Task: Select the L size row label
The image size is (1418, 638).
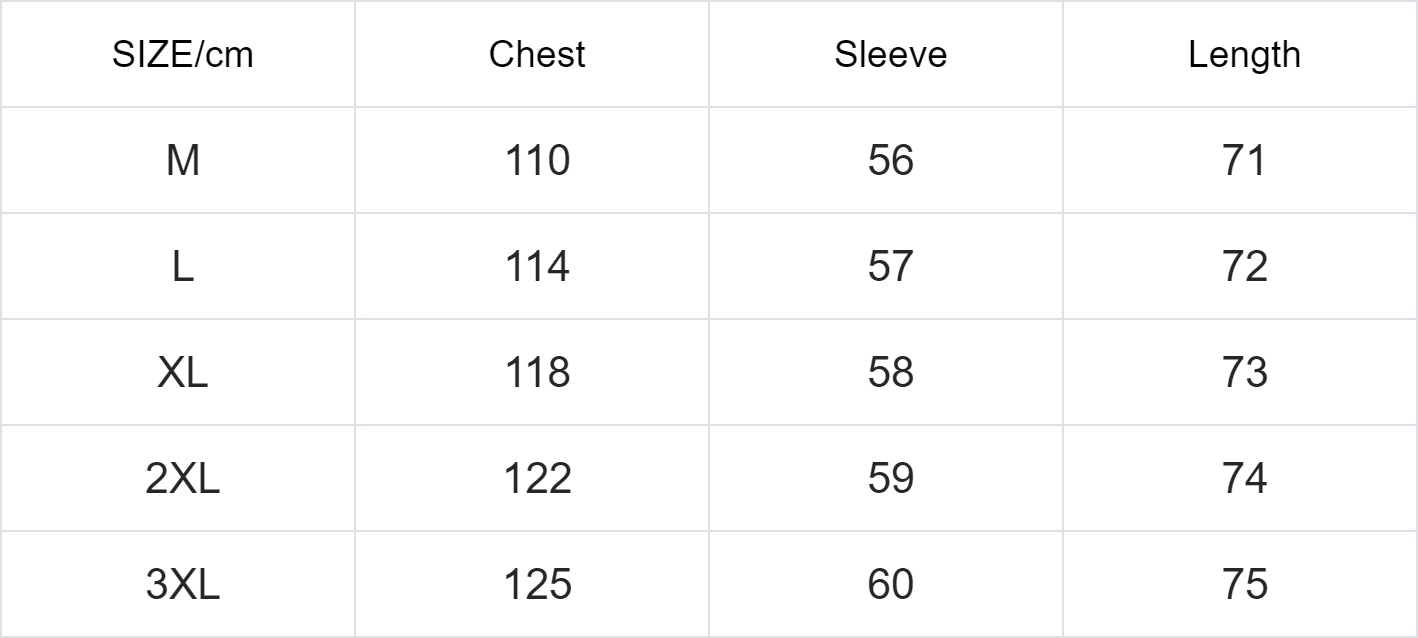Action: [x=182, y=266]
